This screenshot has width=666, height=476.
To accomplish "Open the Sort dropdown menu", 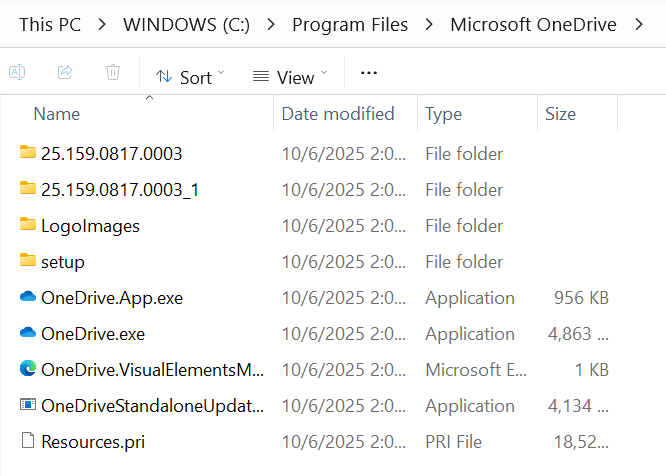I will tap(190, 77).
